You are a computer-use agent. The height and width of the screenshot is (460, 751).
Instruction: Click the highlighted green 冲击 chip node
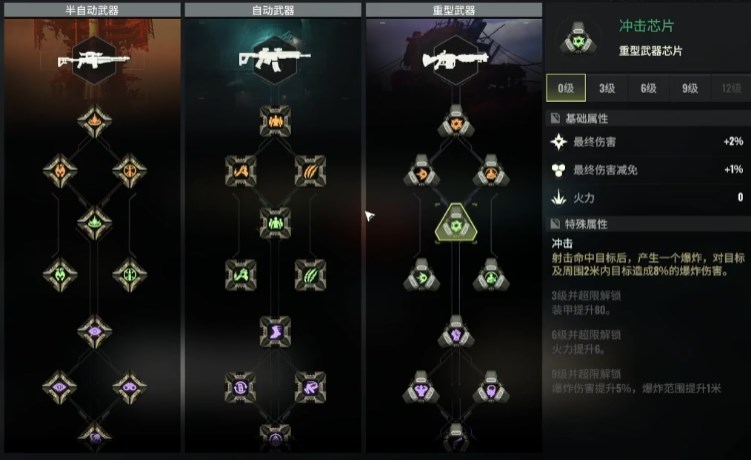456,223
